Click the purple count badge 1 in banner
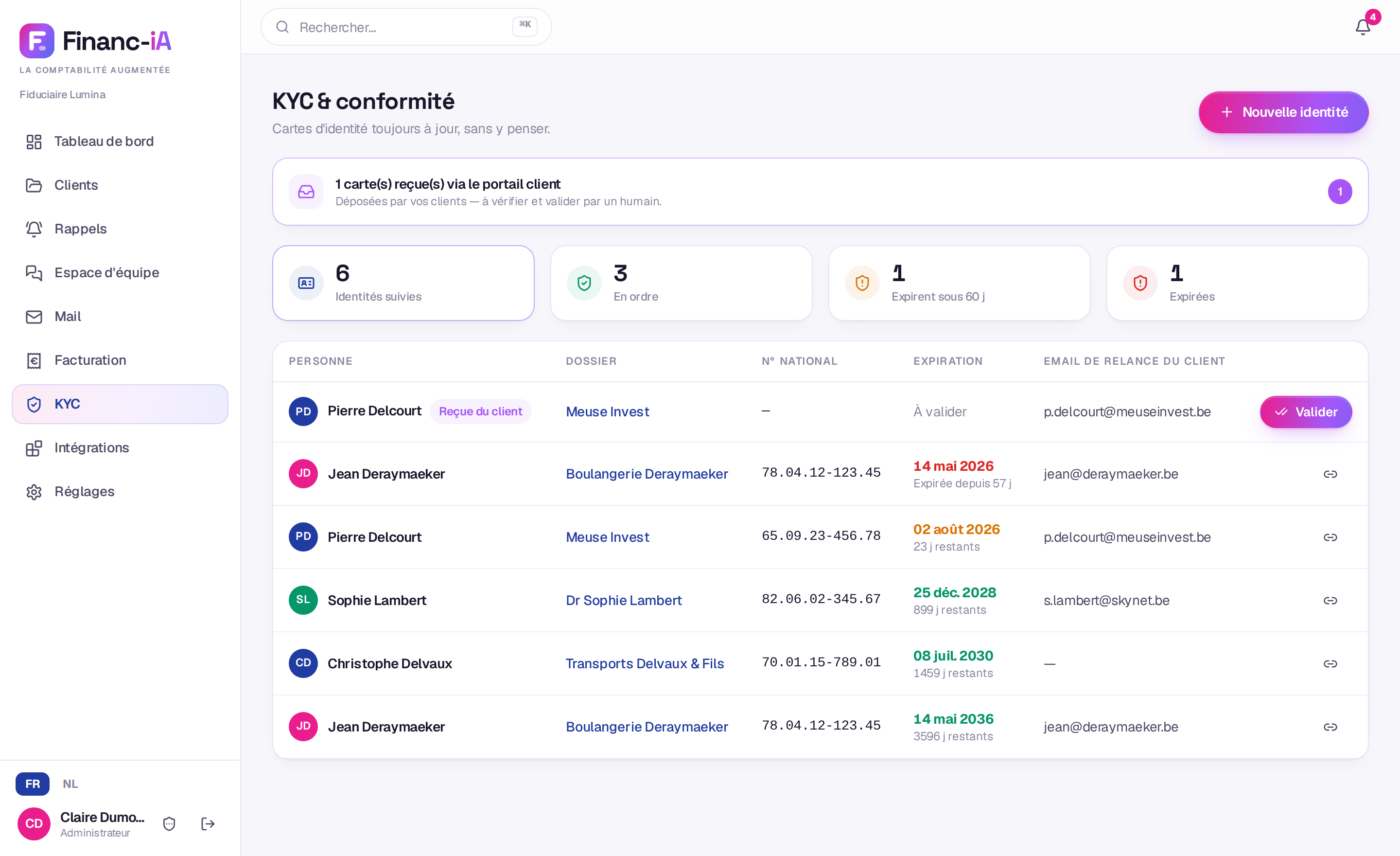The height and width of the screenshot is (856, 1400). (1339, 192)
